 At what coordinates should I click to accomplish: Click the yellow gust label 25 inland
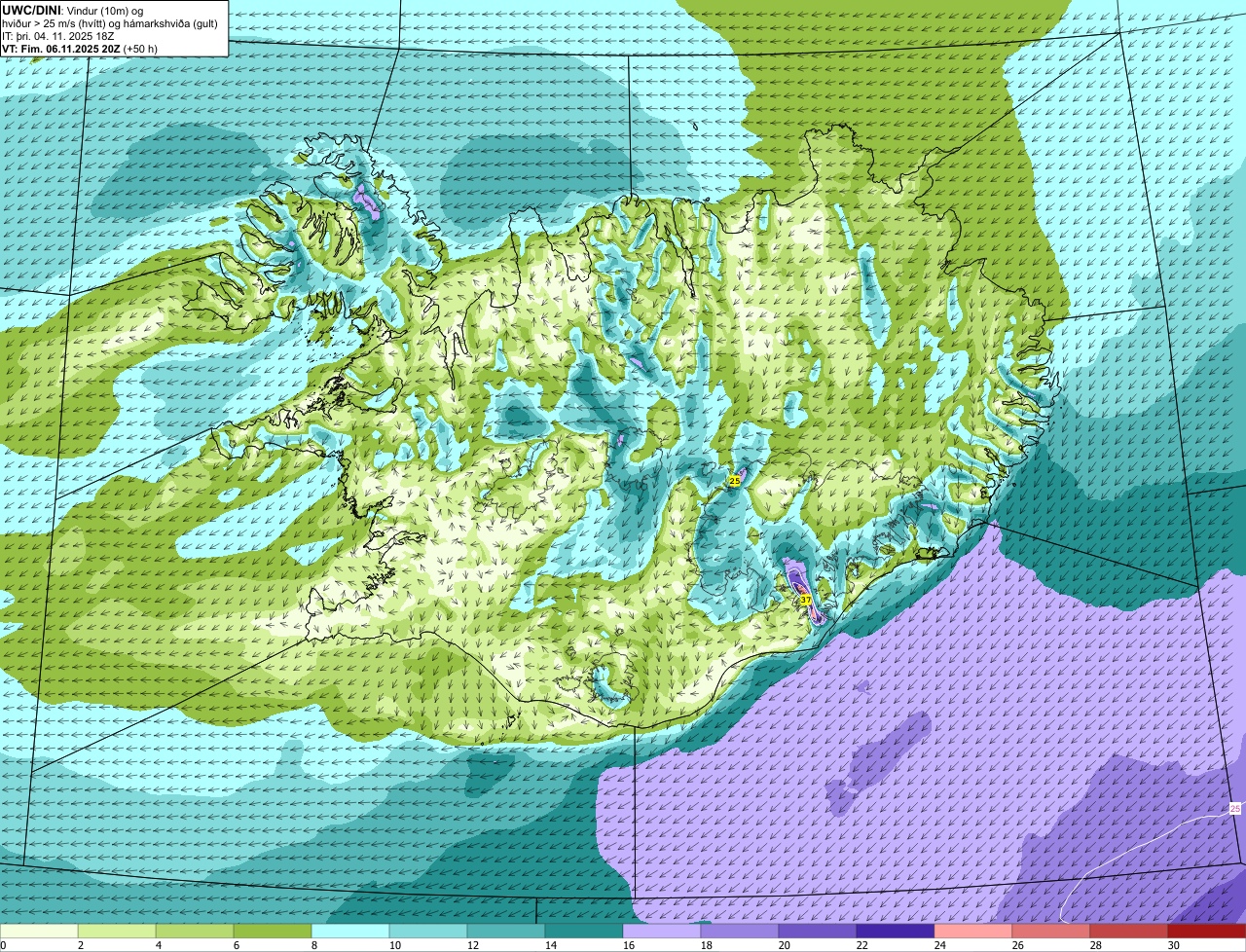[734, 481]
